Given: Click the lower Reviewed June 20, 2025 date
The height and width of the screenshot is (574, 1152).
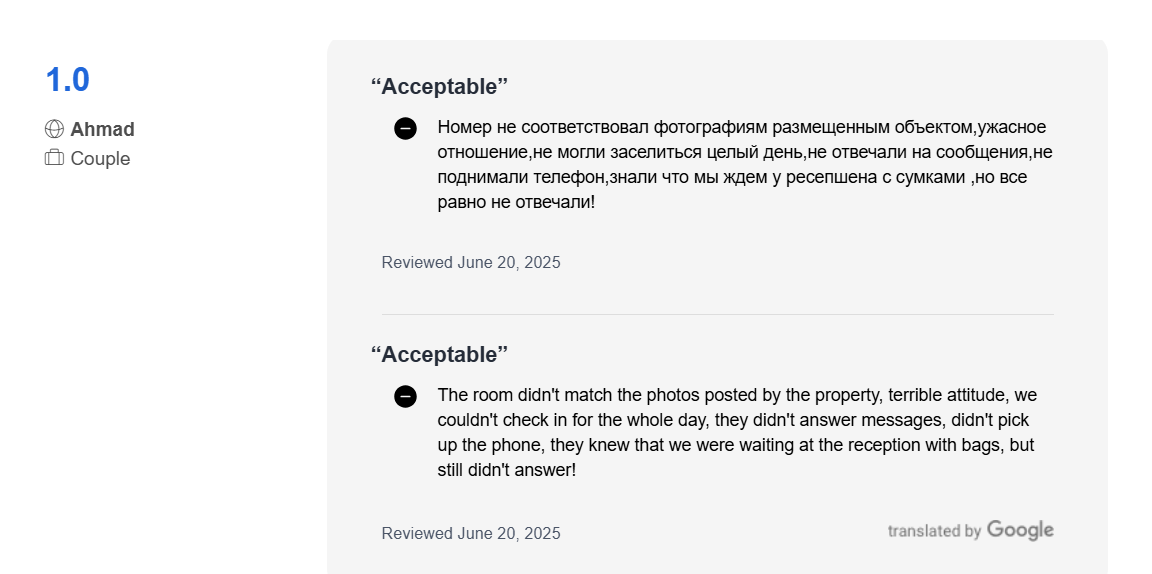Looking at the screenshot, I should [471, 534].
